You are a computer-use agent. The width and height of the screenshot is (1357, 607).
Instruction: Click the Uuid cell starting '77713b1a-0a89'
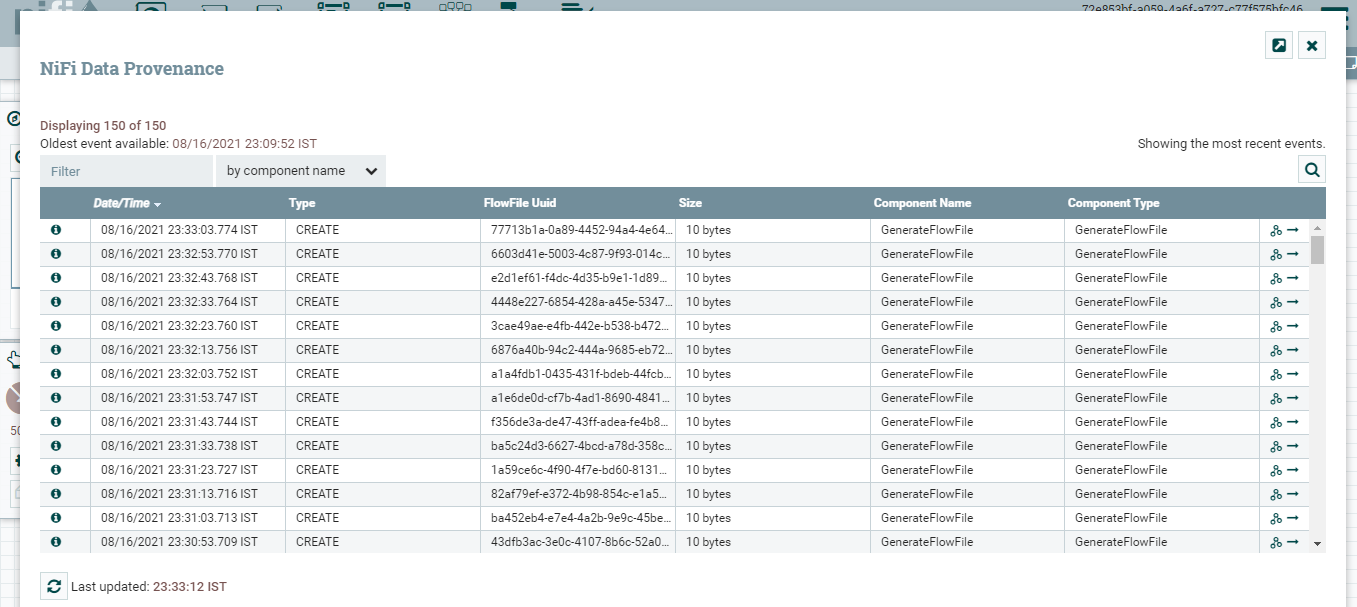click(x=577, y=230)
